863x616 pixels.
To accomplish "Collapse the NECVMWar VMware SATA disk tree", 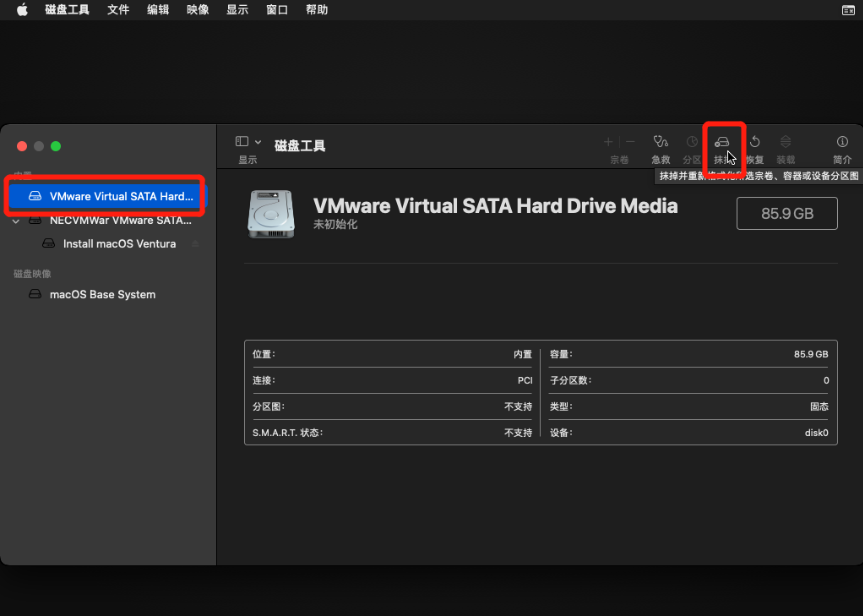I will pos(16,220).
